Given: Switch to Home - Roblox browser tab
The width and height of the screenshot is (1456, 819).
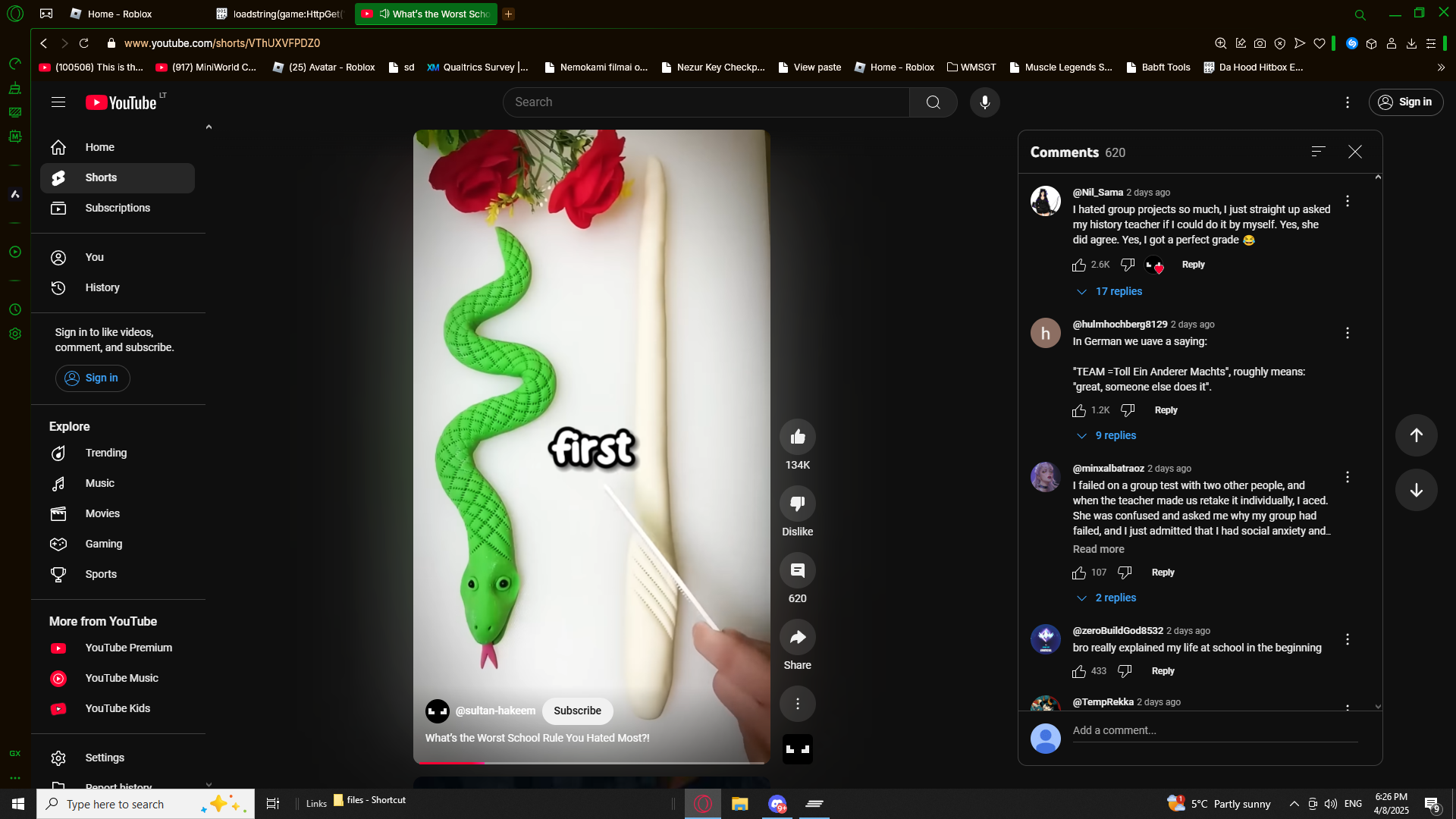Looking at the screenshot, I should click(119, 14).
